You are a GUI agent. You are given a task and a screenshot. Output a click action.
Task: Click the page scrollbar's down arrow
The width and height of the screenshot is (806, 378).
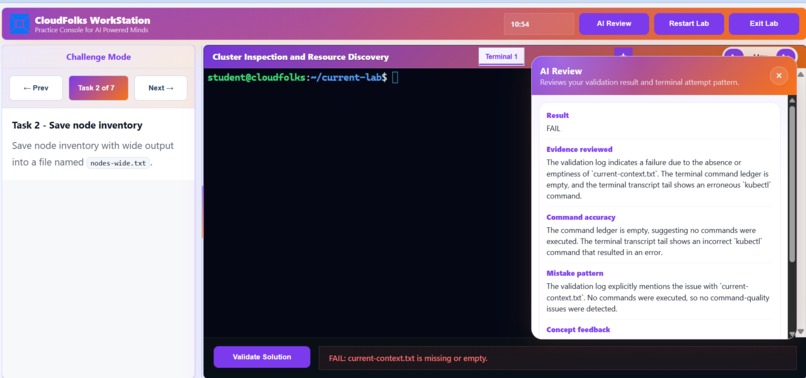tap(801, 332)
